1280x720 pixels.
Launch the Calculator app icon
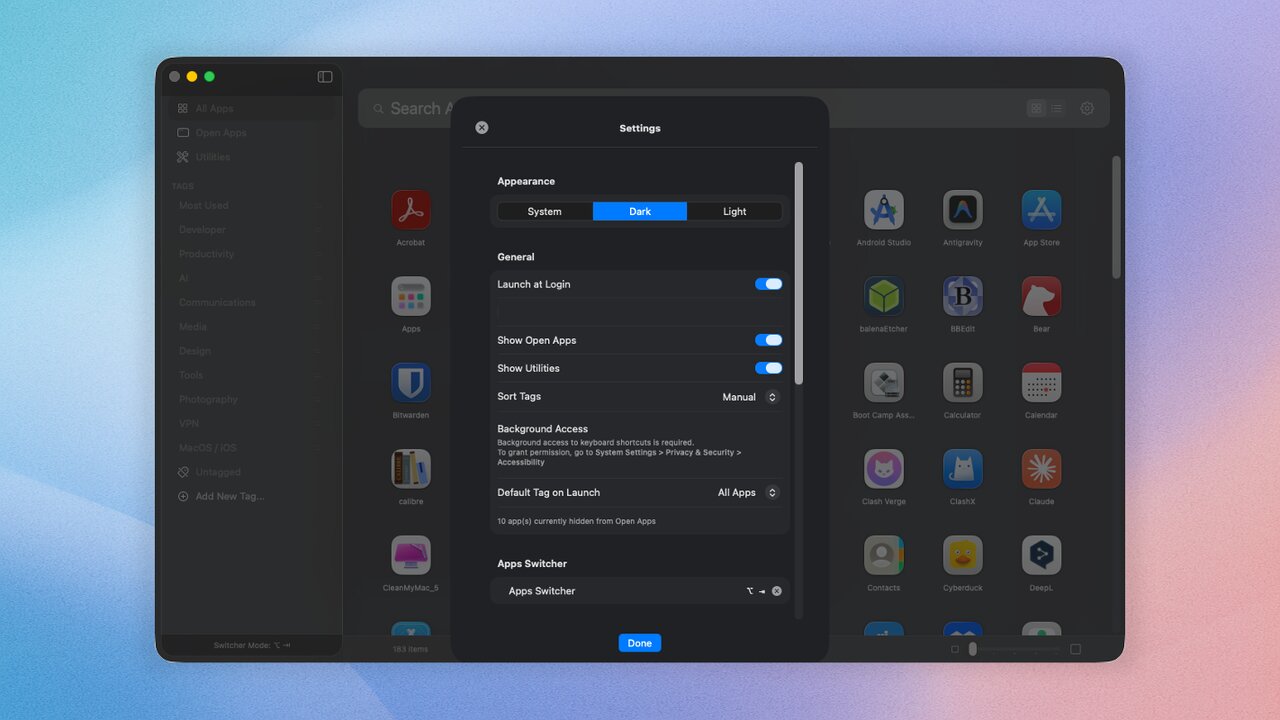click(963, 383)
